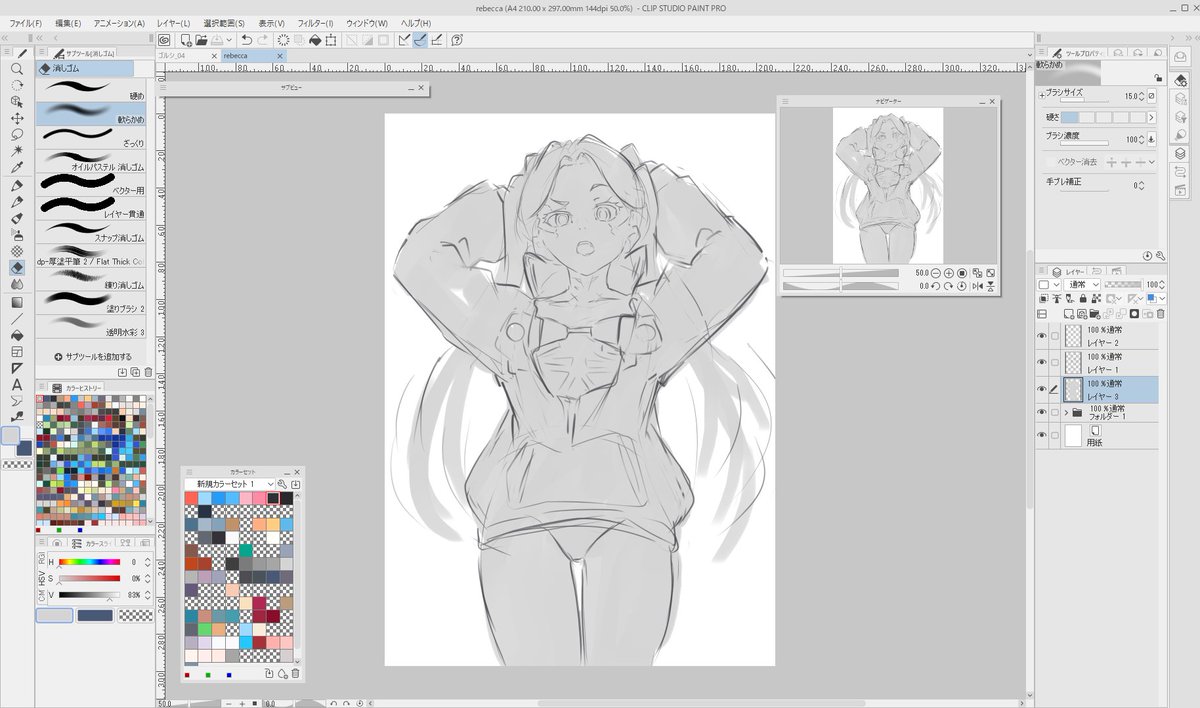Image resolution: width=1200 pixels, height=708 pixels.
Task: Select the Lasso selection tool
Action: click(17, 134)
